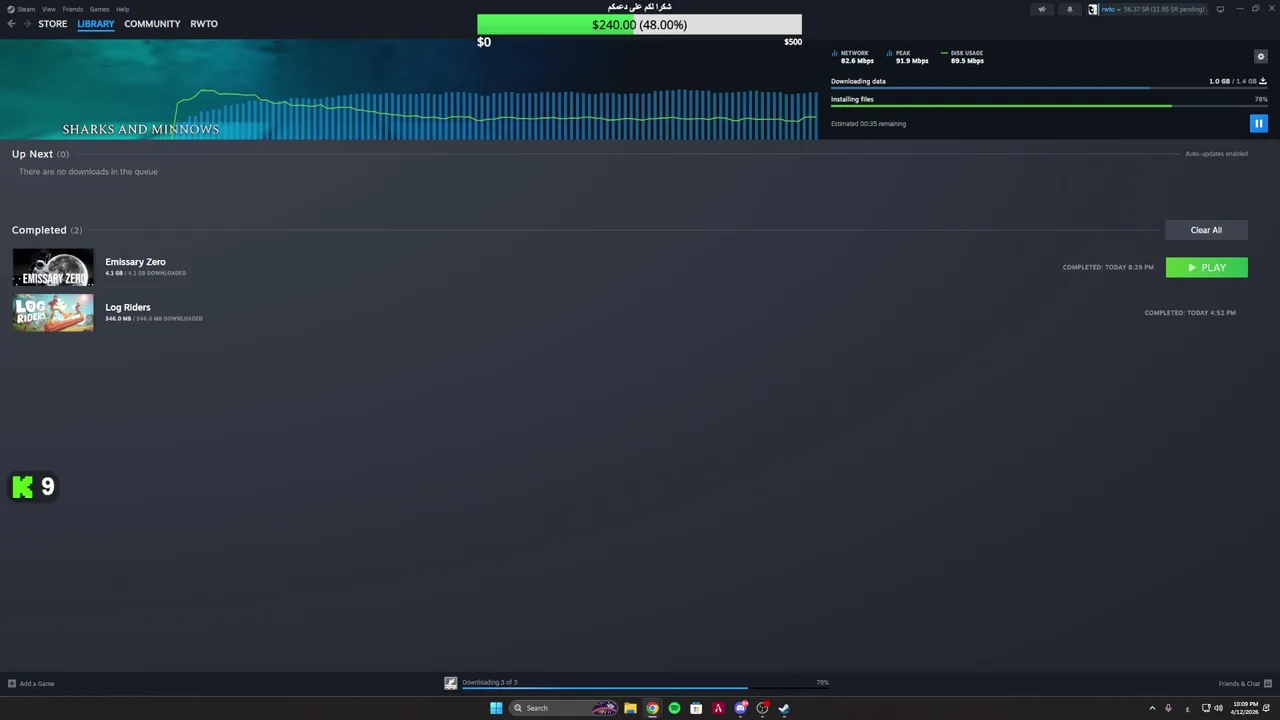Open the Games menu
Image resolution: width=1280 pixels, height=720 pixels.
99,9
